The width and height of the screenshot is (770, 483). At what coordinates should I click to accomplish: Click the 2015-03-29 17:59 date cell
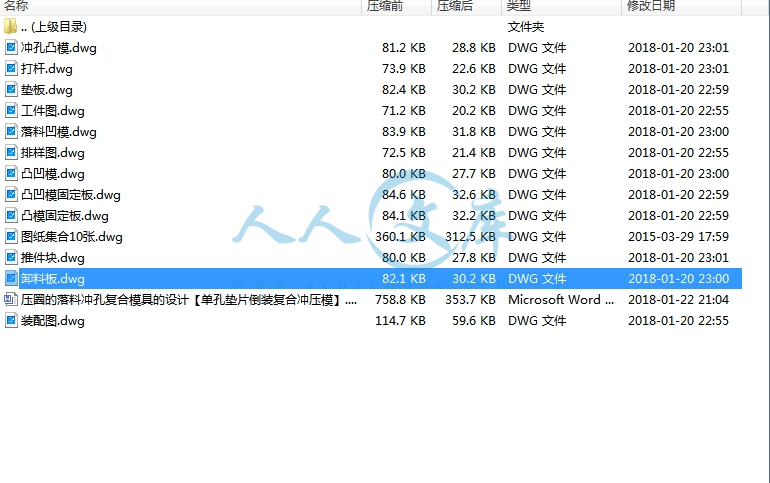(678, 237)
